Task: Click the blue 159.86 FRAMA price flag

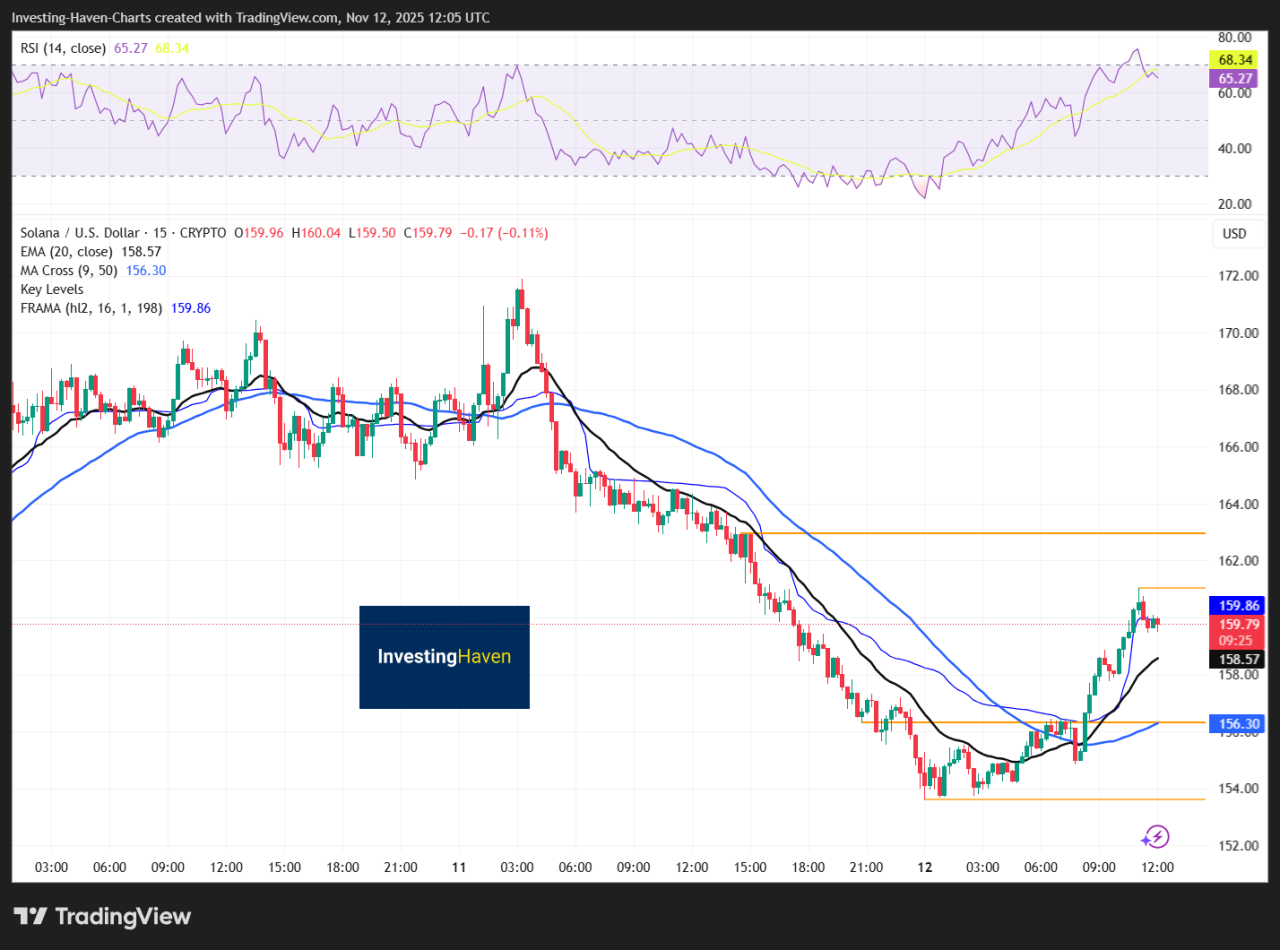Action: coord(1237,605)
